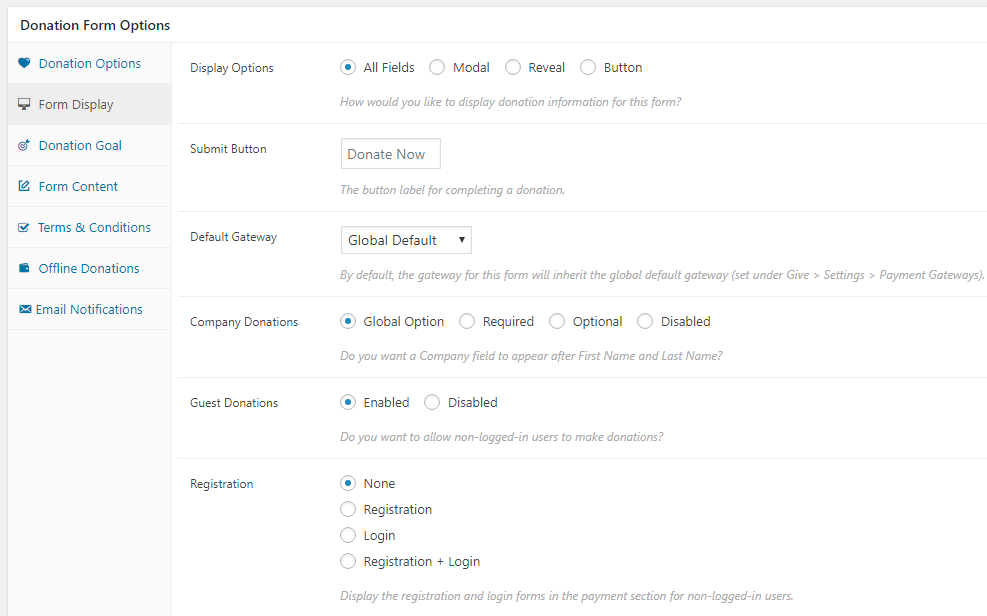Screen dimensions: 987x616
Task: Set Company Donations to Required
Action: click(467, 321)
